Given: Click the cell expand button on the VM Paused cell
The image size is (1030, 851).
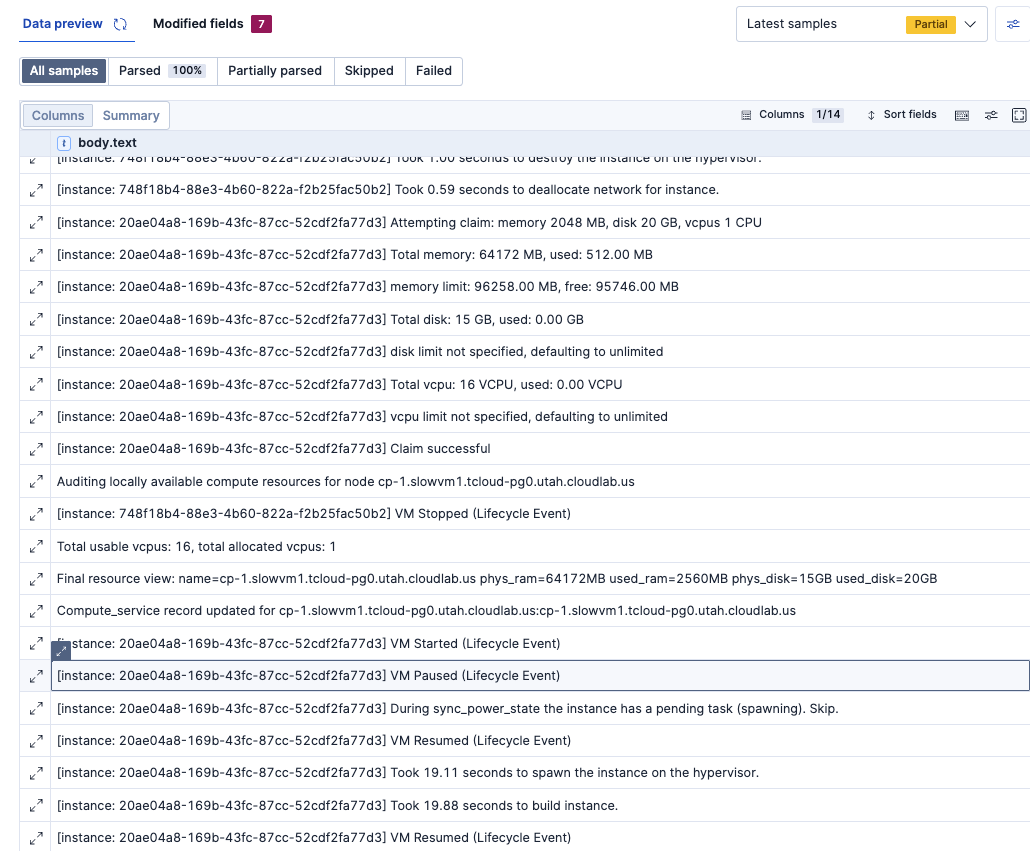Looking at the screenshot, I should [61, 651].
